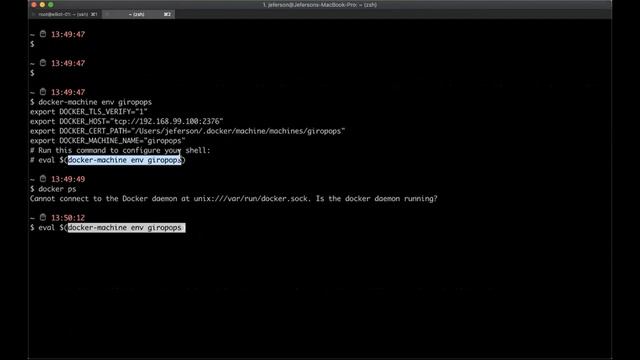The image size is (640, 360).
Task: Click the highlighted command on the current prompt line
Action: [127, 228]
